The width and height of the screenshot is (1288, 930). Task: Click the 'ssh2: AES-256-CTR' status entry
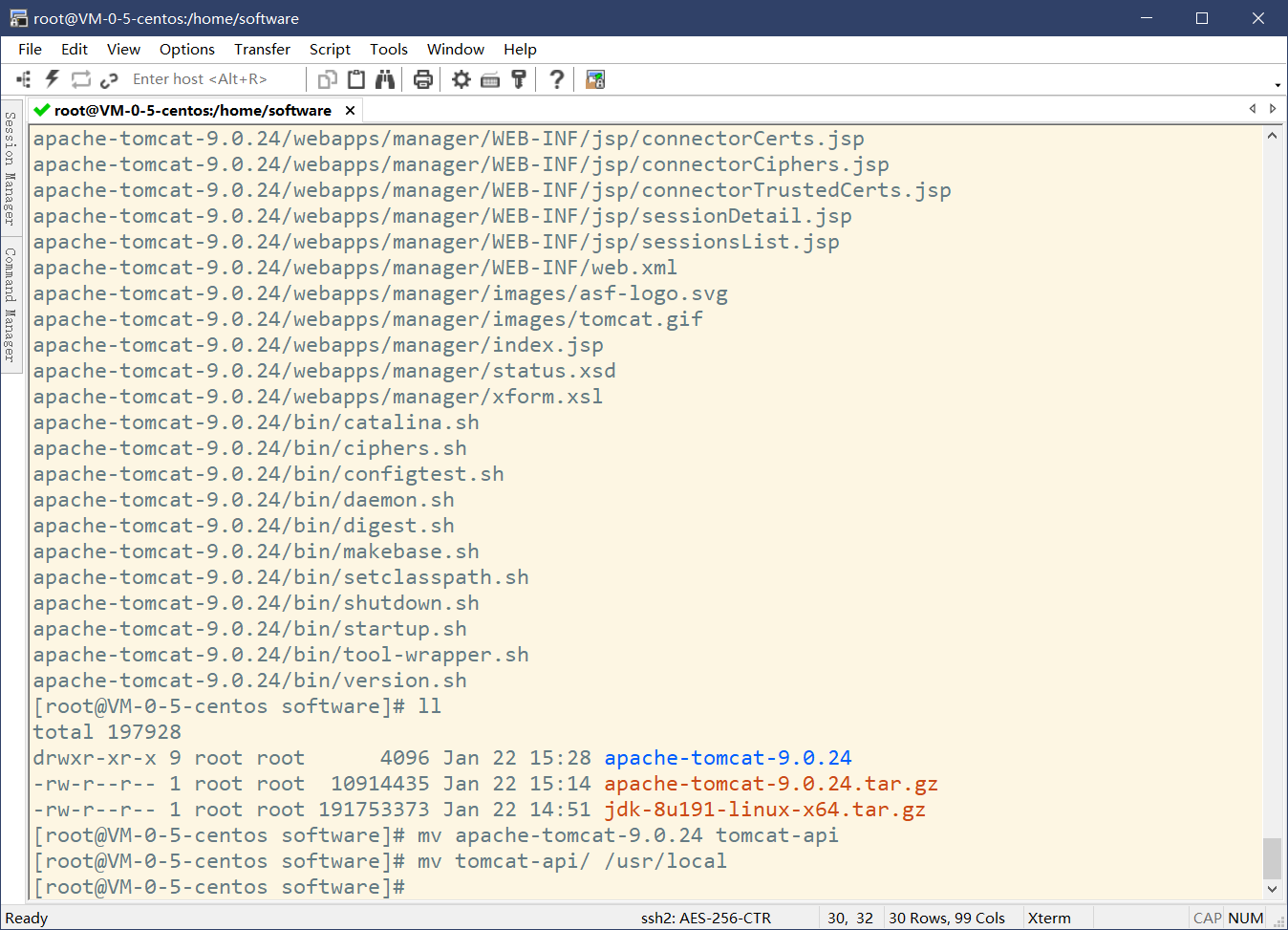pyautogui.click(x=706, y=918)
